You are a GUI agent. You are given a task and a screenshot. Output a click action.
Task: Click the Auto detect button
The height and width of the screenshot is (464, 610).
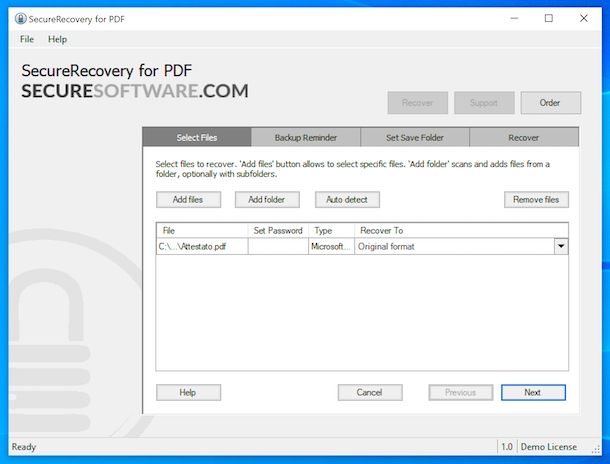347,200
